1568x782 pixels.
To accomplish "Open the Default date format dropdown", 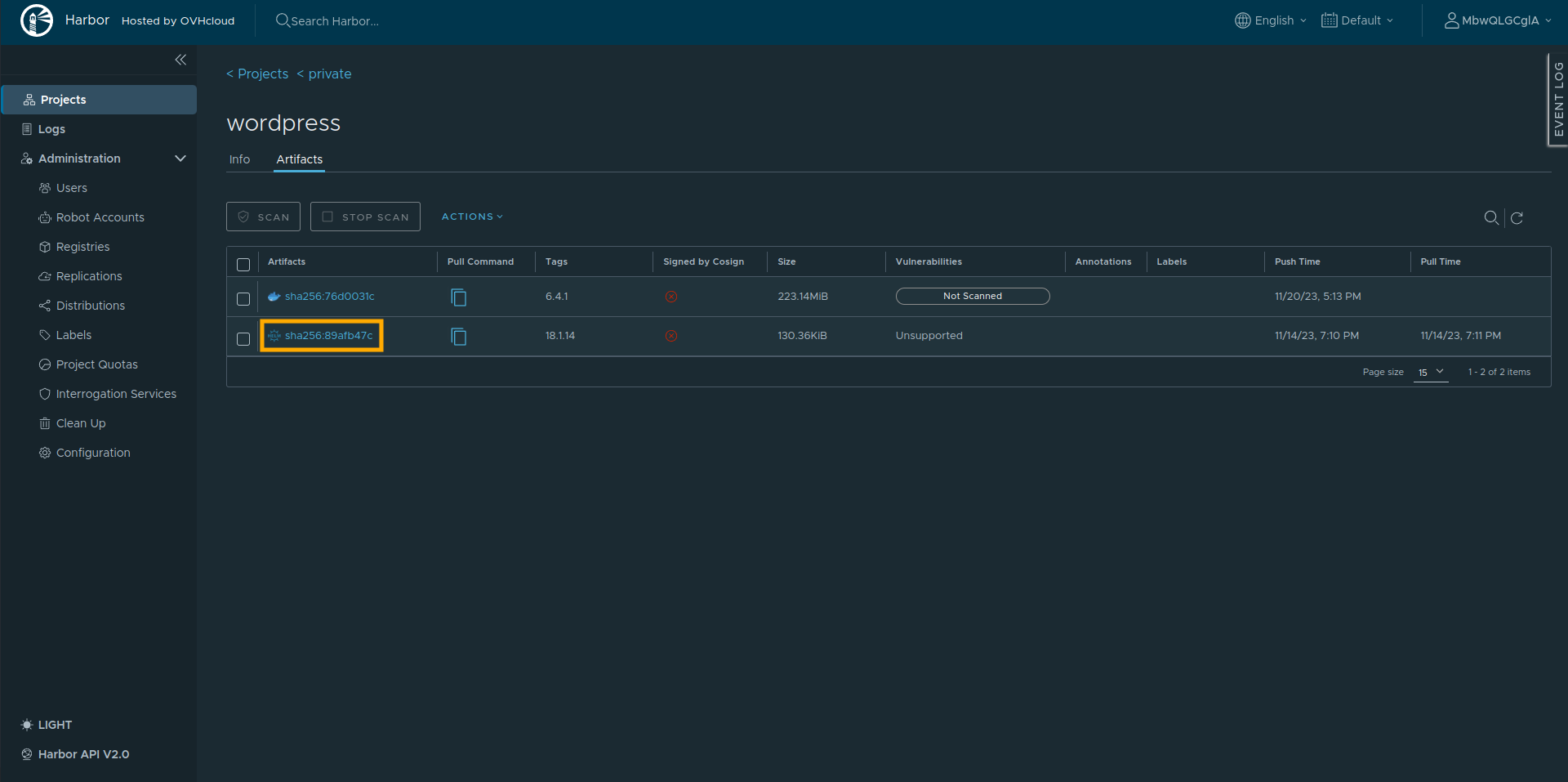I will [x=1357, y=20].
